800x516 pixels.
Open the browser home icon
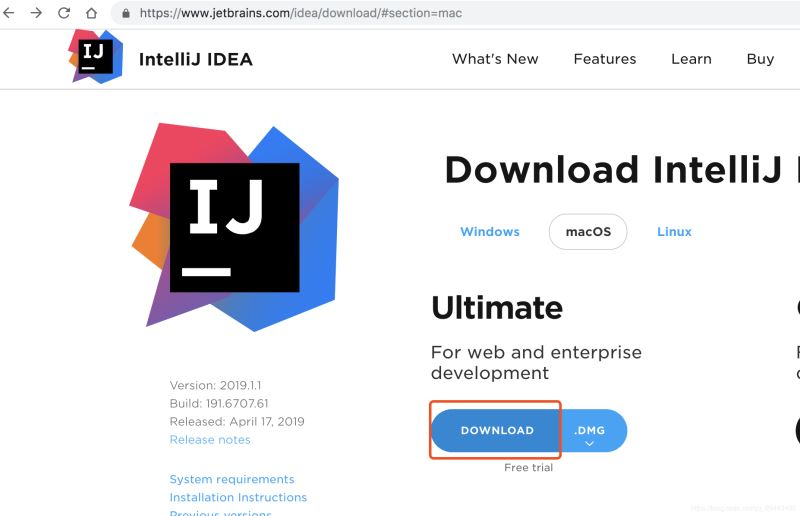coord(91,12)
